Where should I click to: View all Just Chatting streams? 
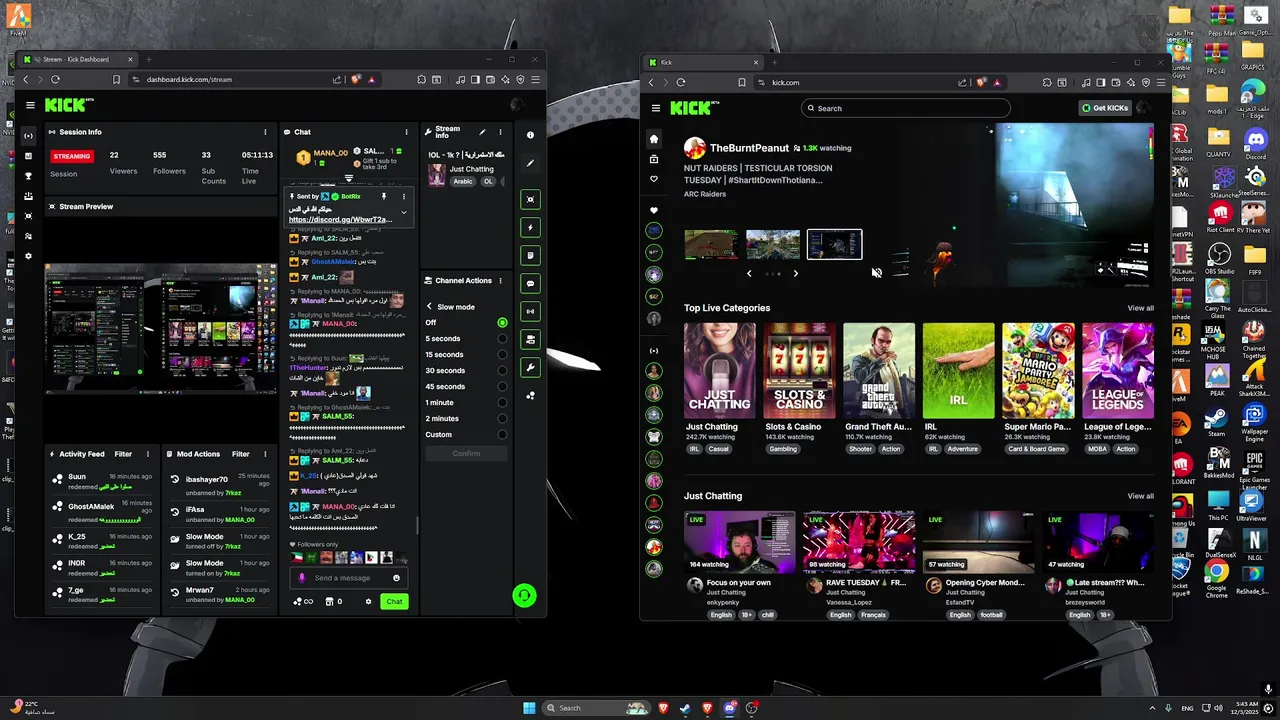click(1140, 496)
